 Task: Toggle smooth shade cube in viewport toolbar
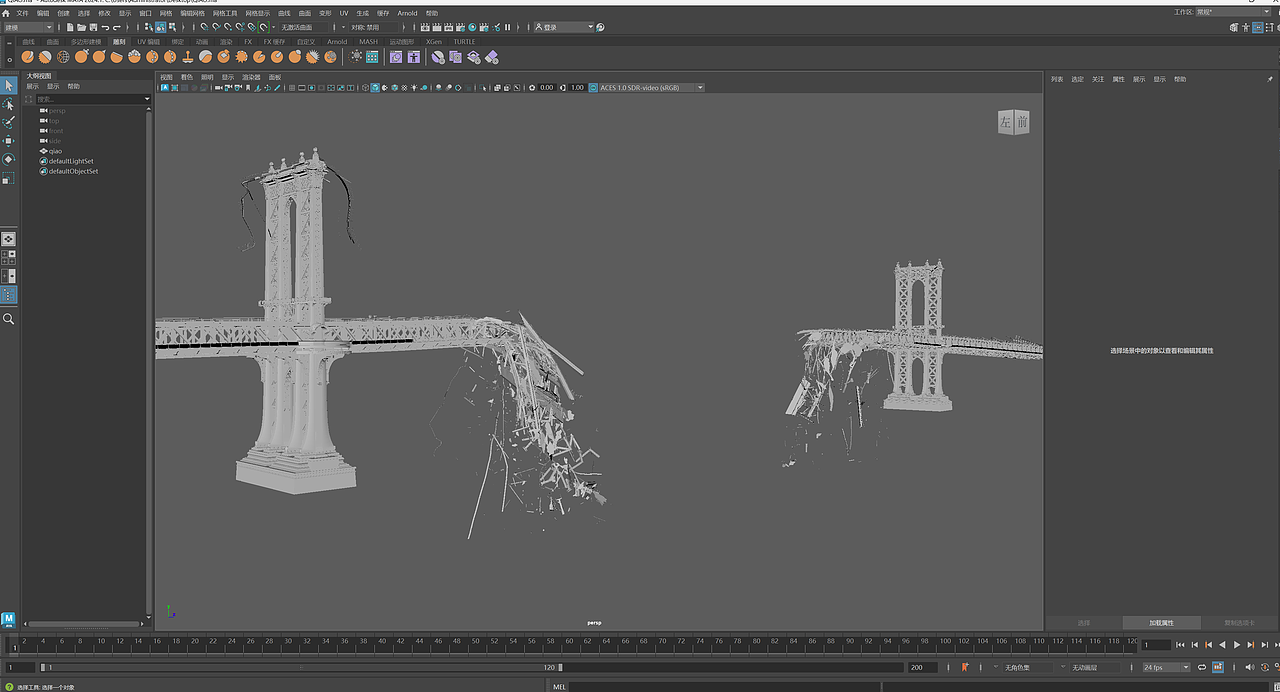click(375, 87)
